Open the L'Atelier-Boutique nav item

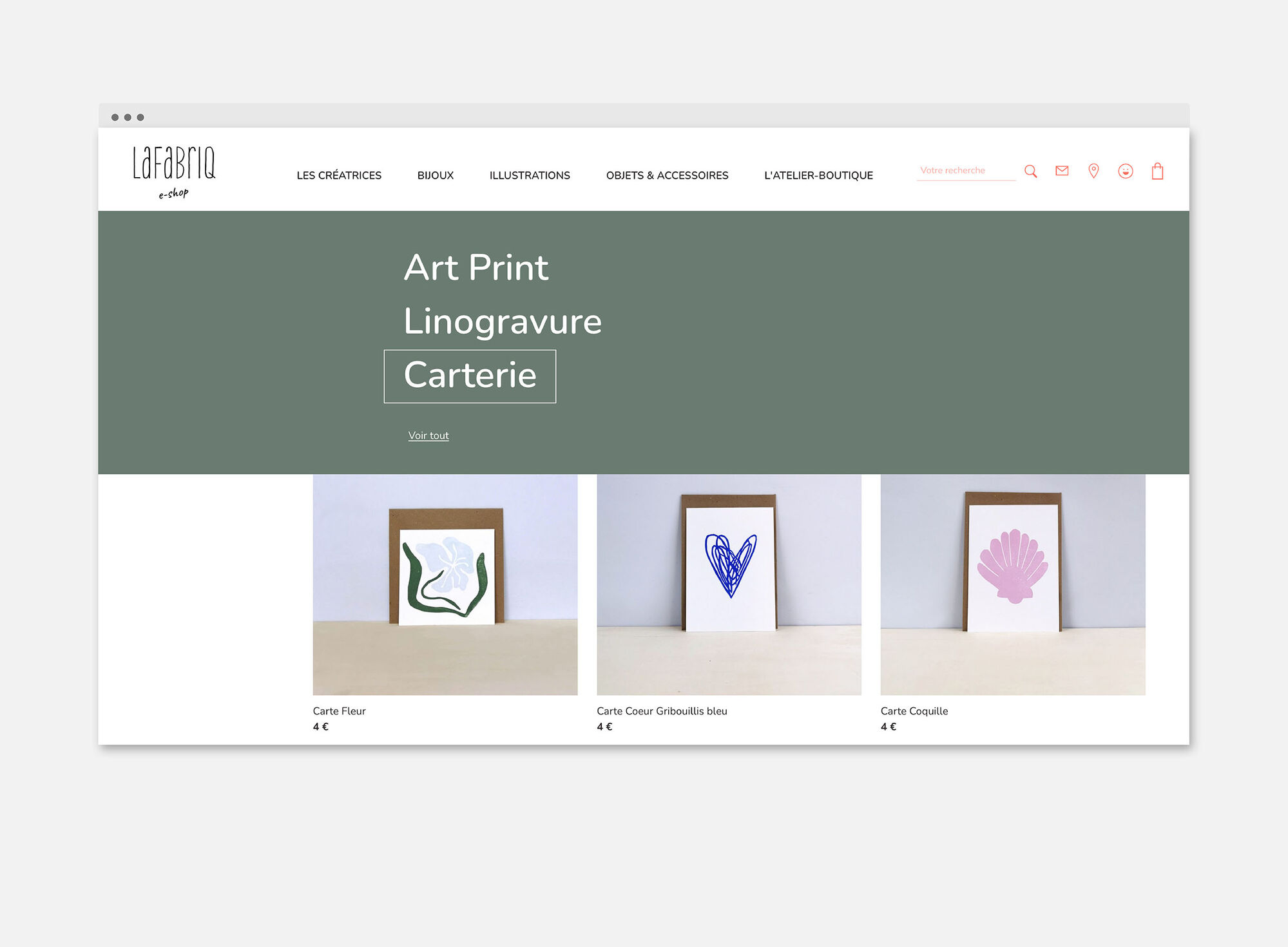tap(818, 175)
